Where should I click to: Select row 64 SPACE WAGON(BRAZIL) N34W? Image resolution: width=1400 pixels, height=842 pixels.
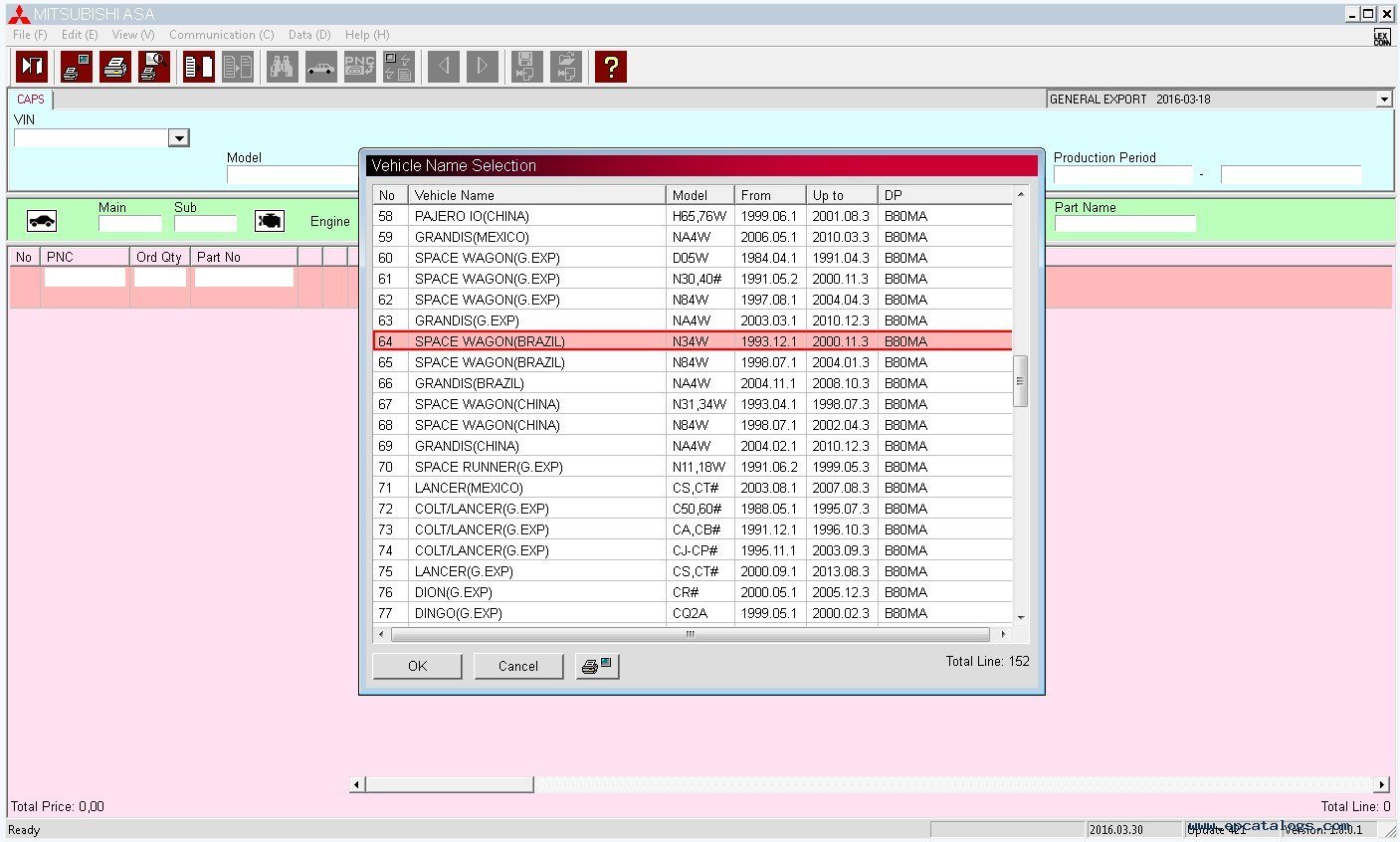(693, 341)
